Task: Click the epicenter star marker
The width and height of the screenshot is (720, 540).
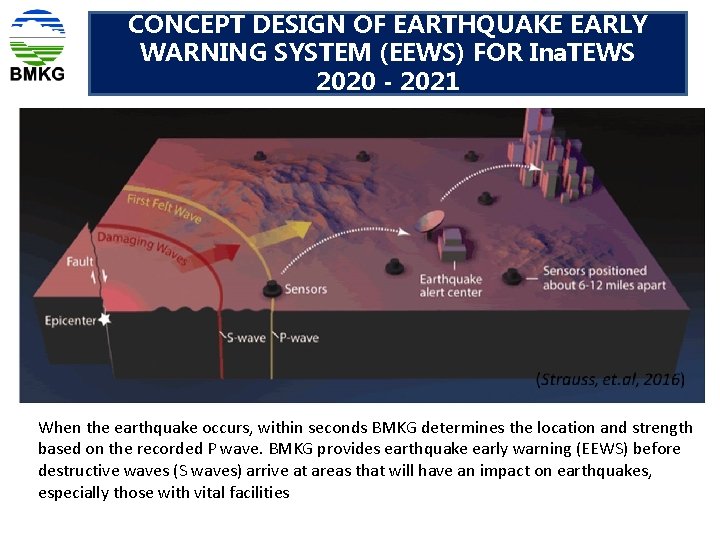Action: coord(105,319)
